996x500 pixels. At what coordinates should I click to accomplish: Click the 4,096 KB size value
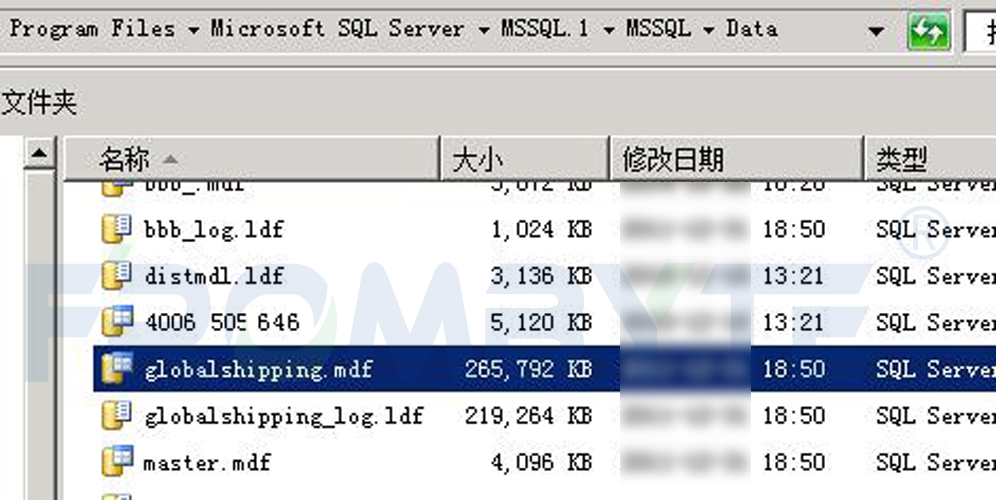coord(541,462)
